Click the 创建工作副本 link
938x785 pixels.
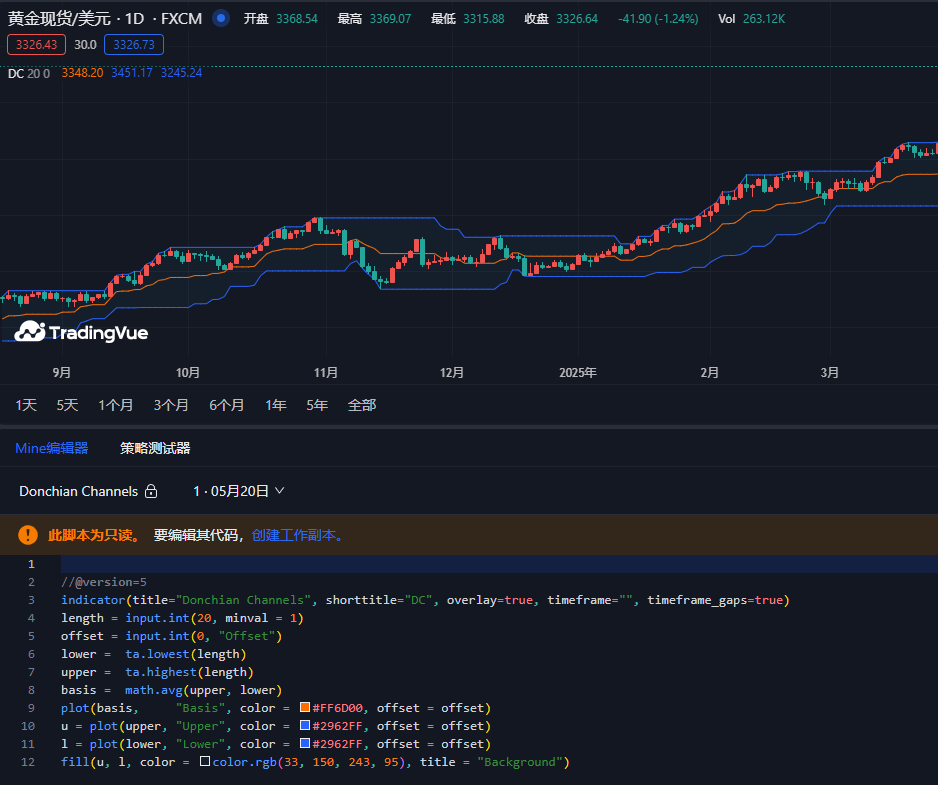pos(297,535)
